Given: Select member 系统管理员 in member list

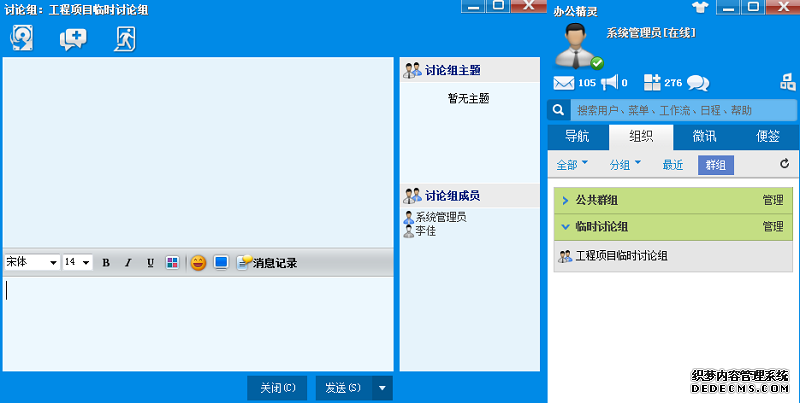Looking at the screenshot, I should [x=435, y=217].
